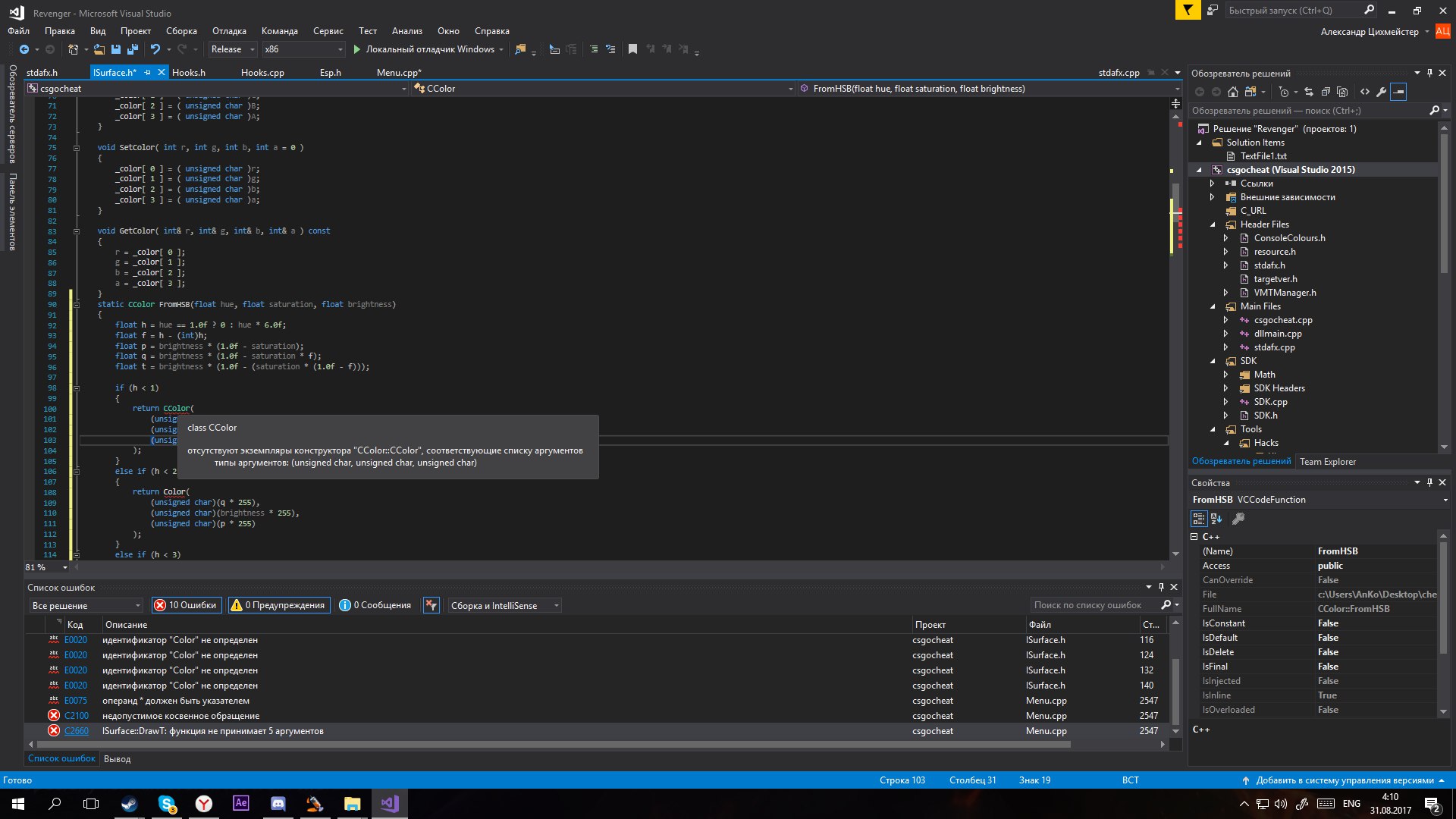Open the Release configuration dropdown
Image resolution: width=1456 pixels, height=819 pixels.
click(x=233, y=49)
